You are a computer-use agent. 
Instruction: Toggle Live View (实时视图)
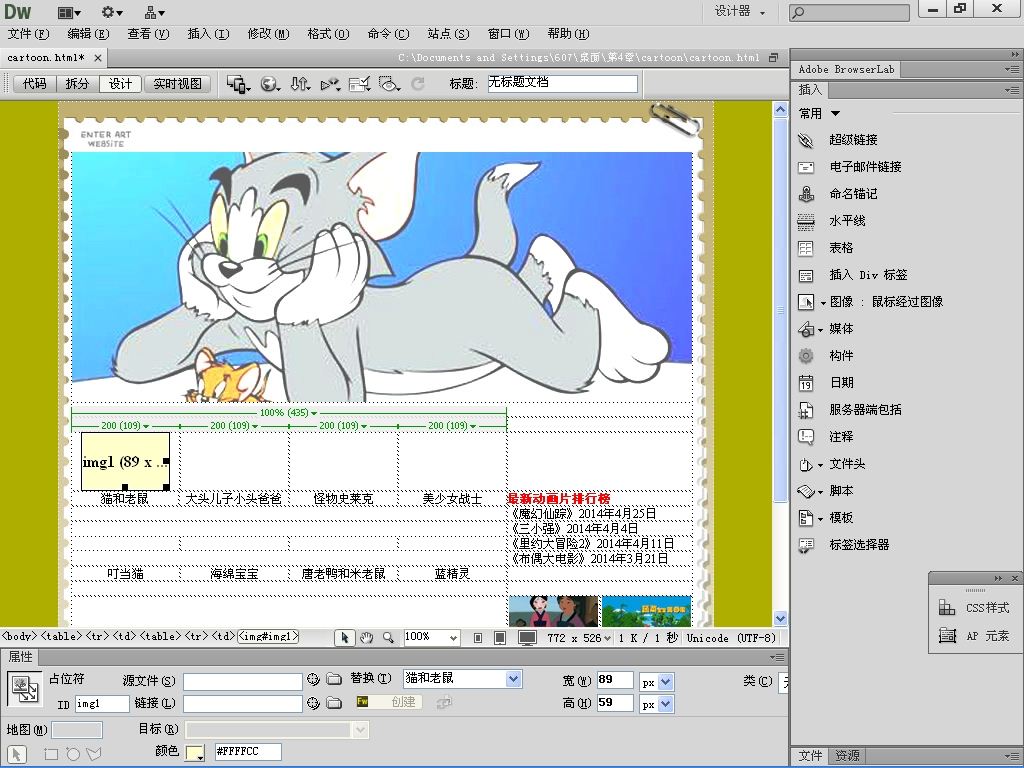(x=178, y=84)
